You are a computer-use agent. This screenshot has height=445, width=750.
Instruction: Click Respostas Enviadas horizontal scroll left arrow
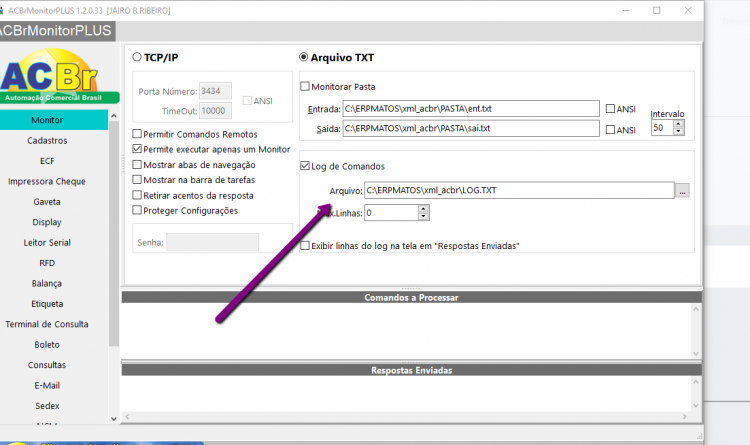127,417
